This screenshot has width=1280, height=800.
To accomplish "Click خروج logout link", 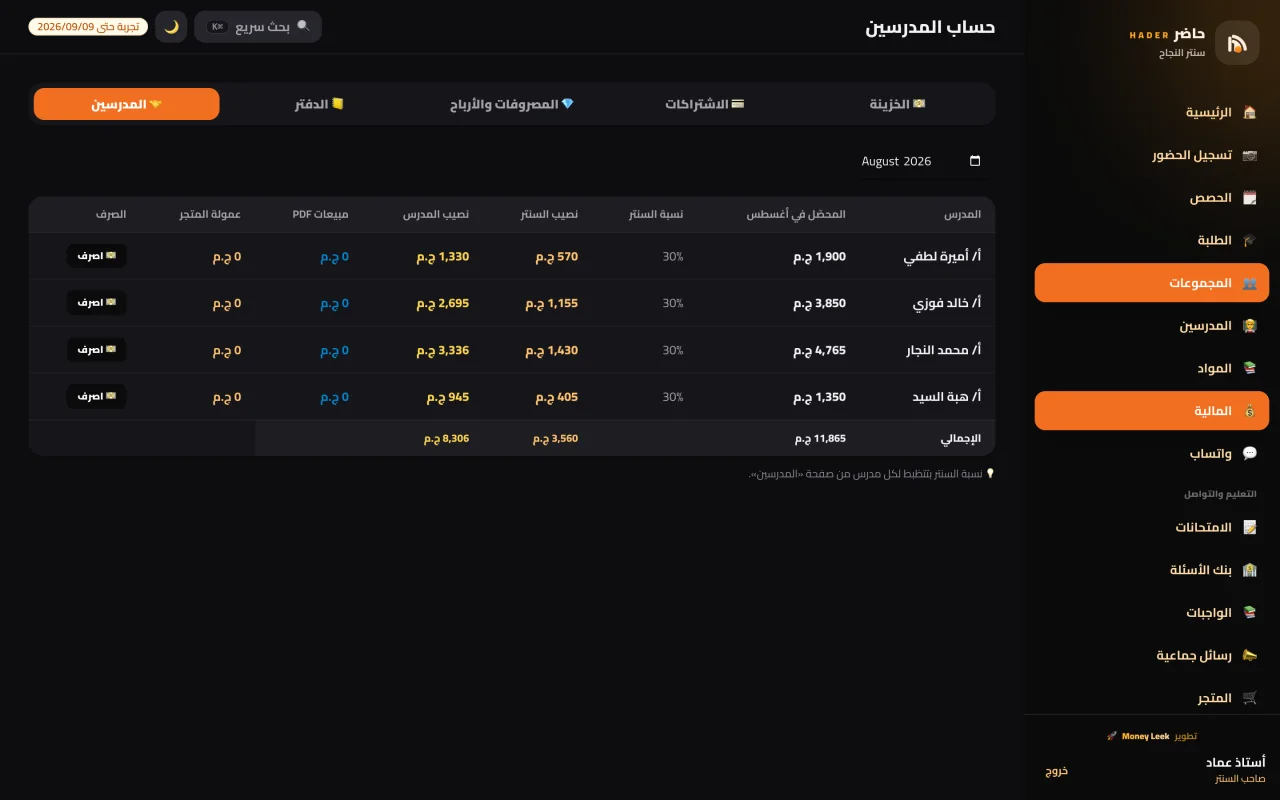I will point(1057,770).
